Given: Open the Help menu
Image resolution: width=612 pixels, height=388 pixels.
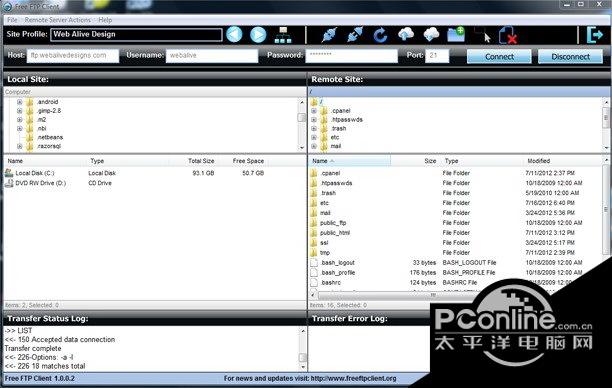Looking at the screenshot, I should (x=105, y=20).
